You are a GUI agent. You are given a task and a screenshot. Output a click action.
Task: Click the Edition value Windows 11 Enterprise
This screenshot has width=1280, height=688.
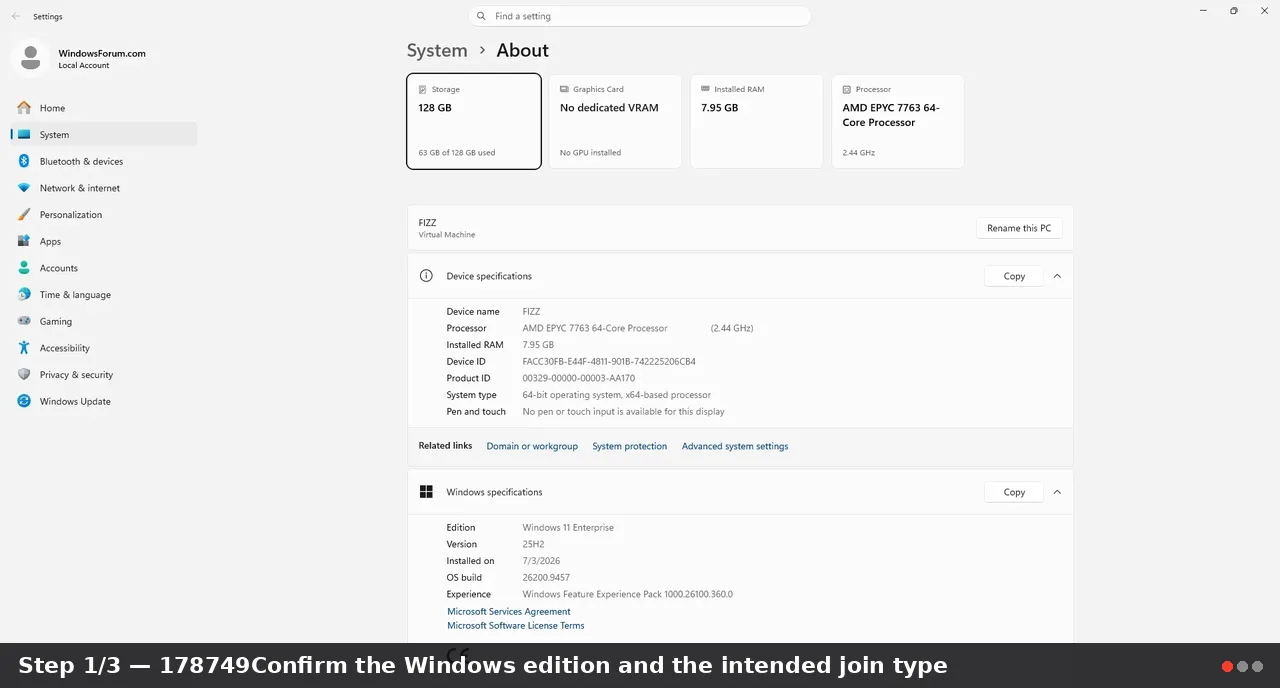(x=568, y=528)
